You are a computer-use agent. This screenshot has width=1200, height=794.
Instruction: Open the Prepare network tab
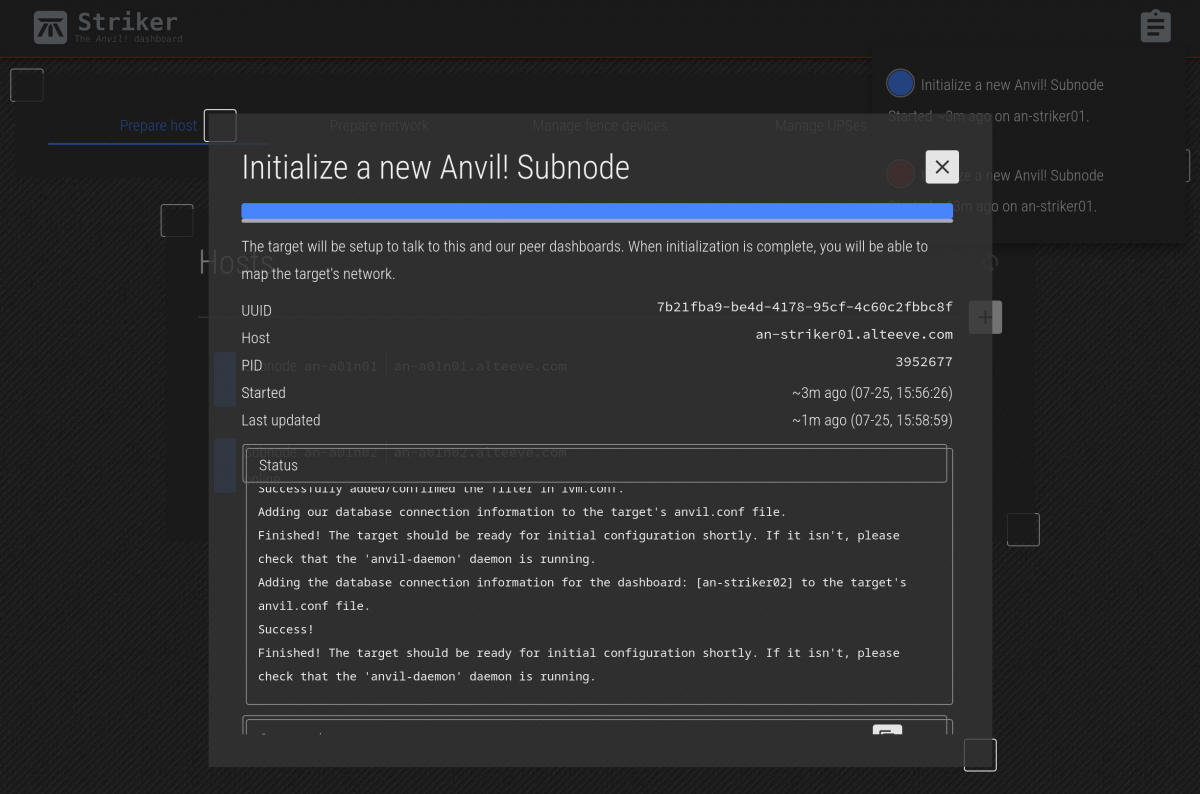pos(379,126)
